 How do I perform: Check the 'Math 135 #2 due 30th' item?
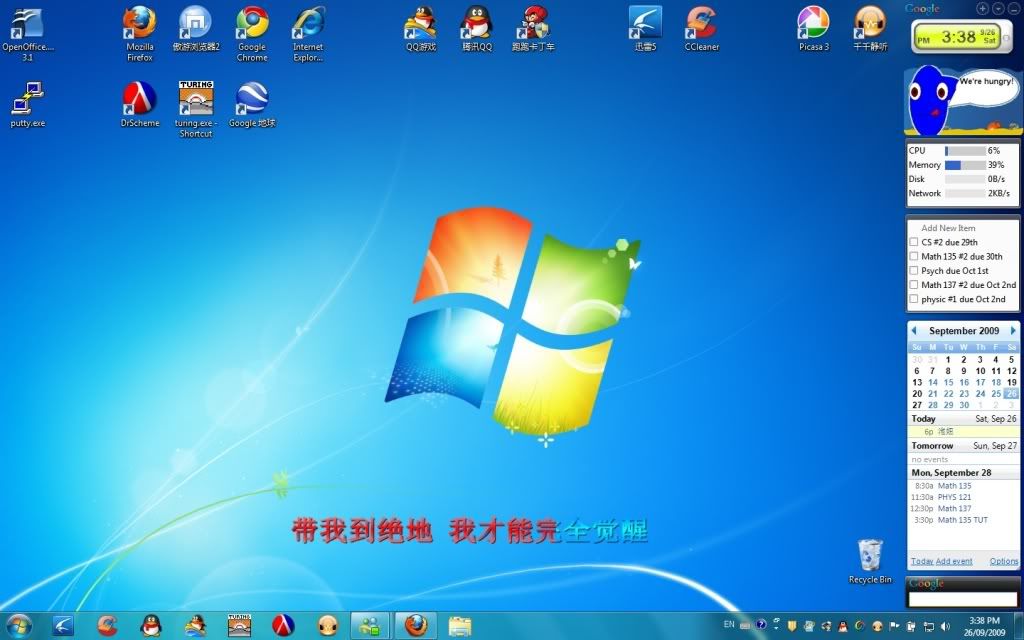pos(914,257)
